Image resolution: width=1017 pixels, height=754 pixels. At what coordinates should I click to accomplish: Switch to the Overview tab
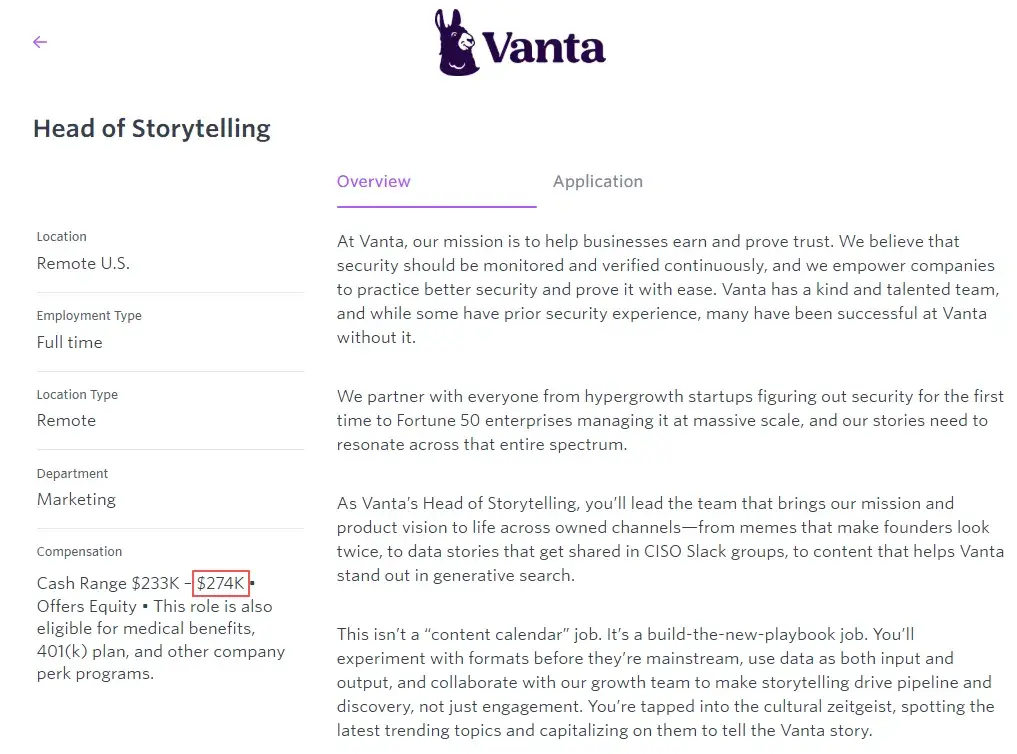[374, 181]
